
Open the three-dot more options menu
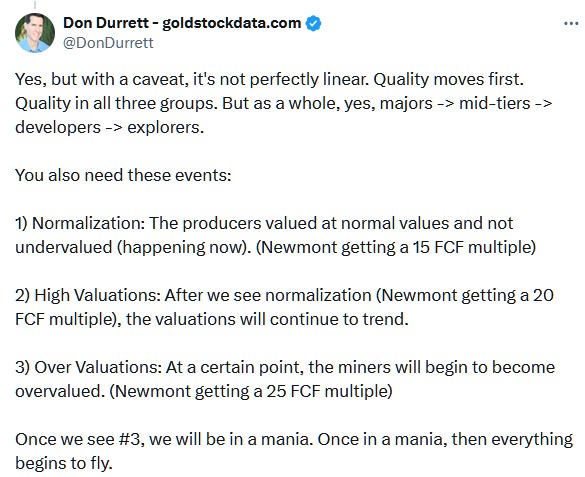click(x=571, y=23)
